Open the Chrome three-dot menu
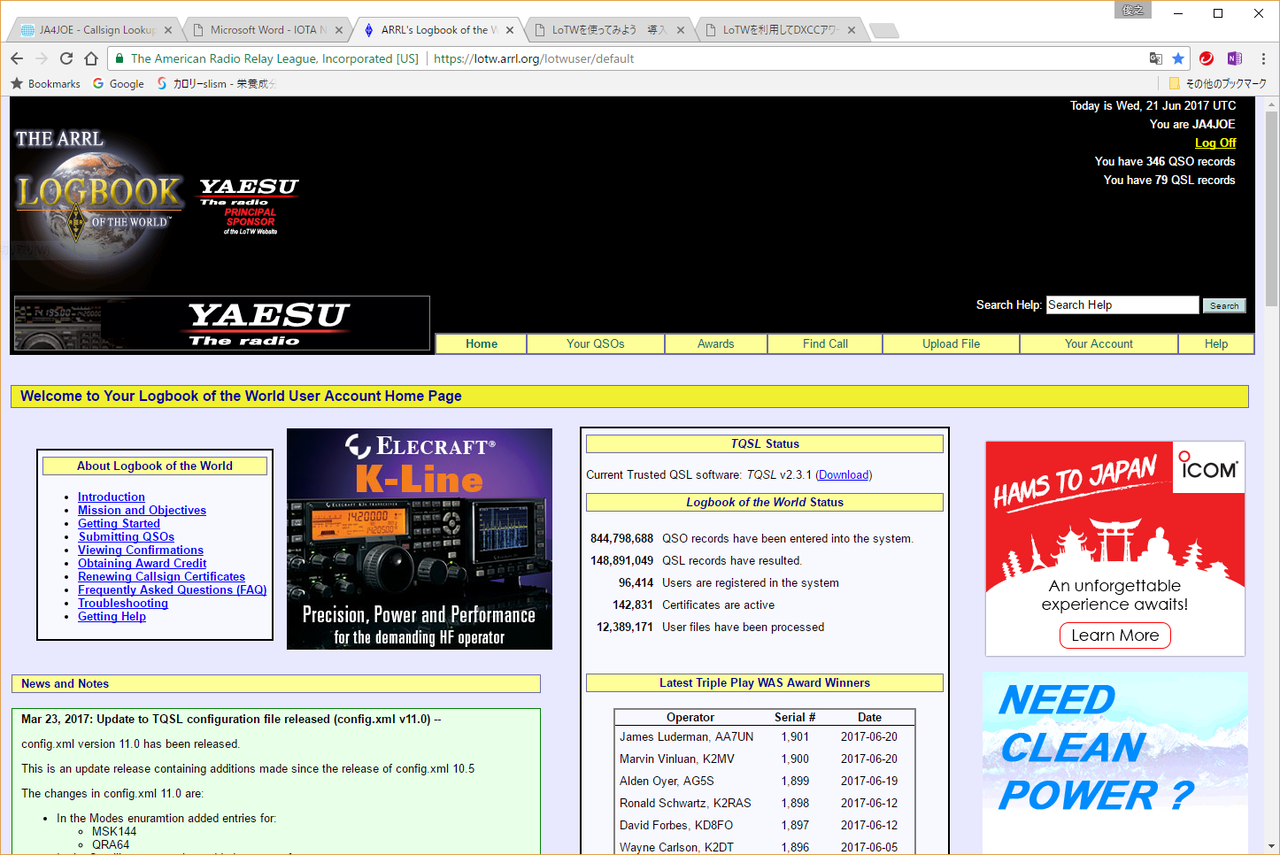The image size is (1280, 855). point(1262,59)
